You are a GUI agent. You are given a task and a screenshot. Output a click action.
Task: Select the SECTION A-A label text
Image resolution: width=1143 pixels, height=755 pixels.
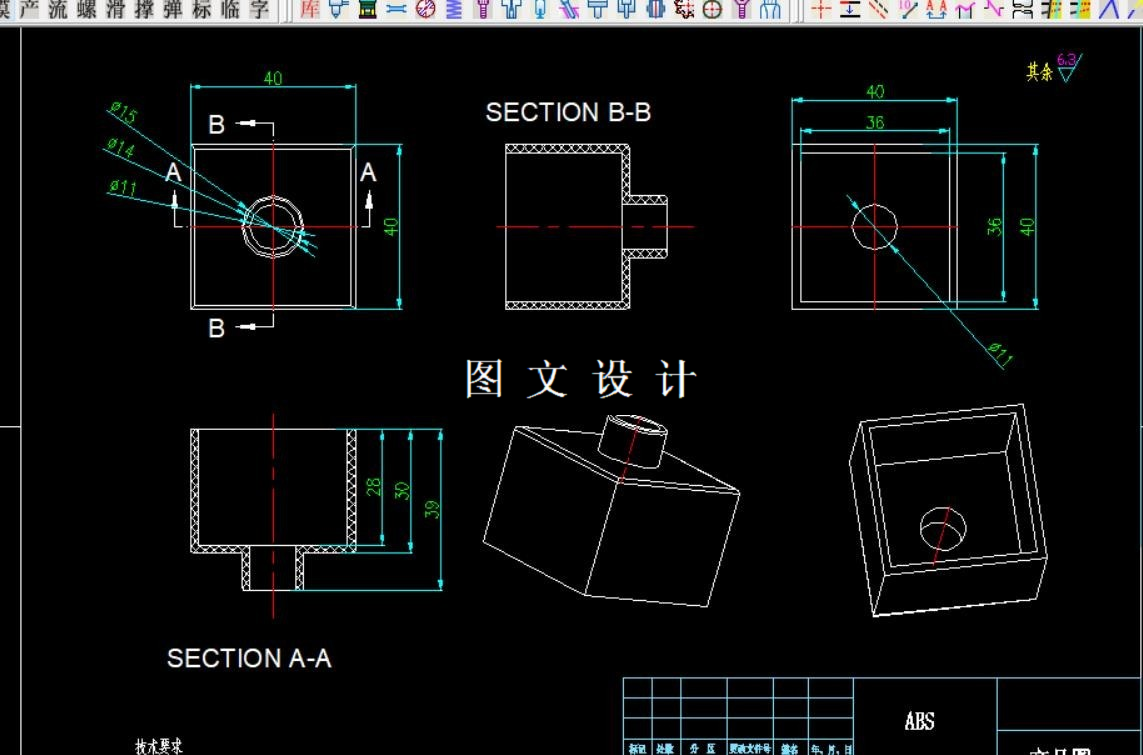[249, 659]
